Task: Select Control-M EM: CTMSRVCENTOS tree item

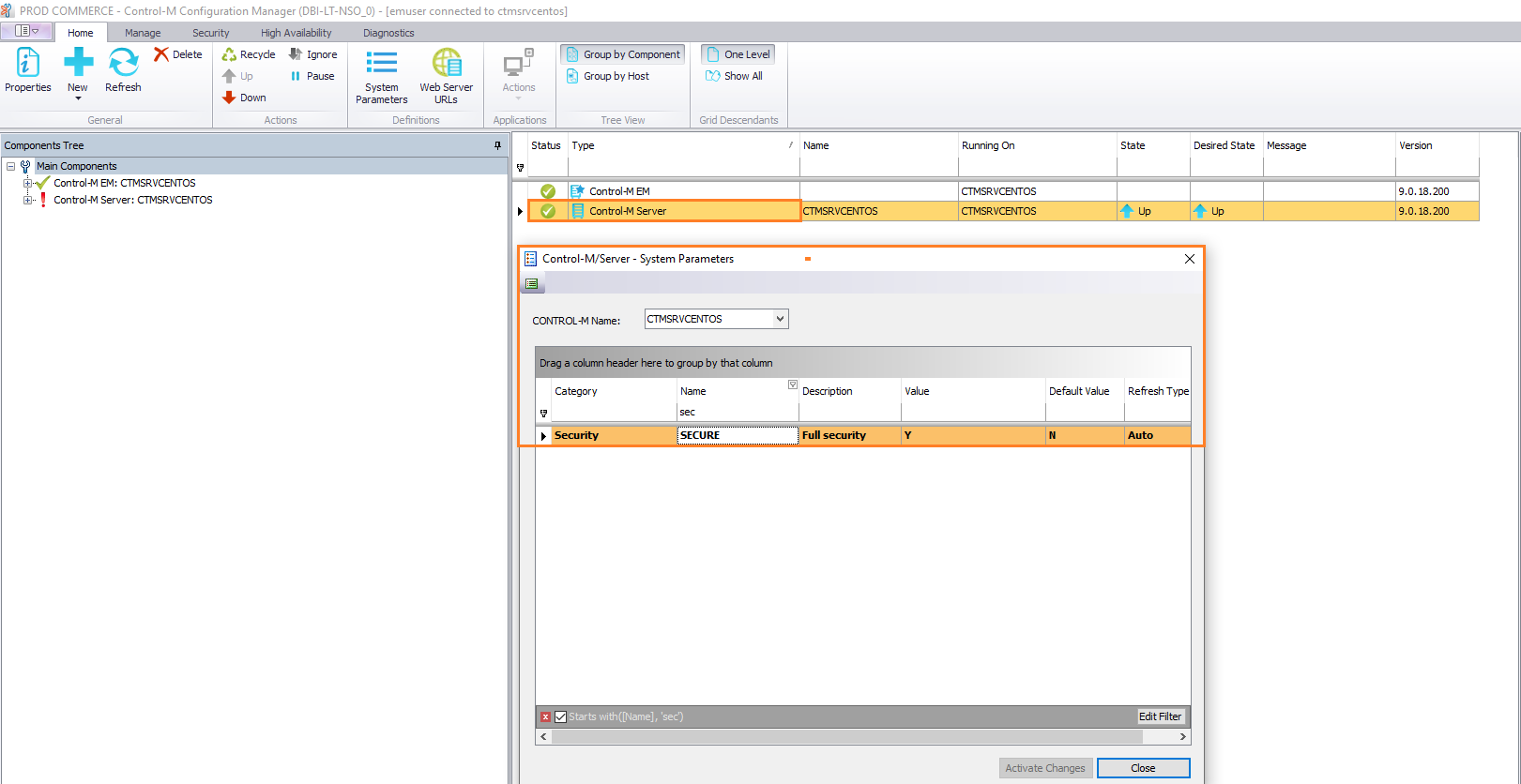Action: 124,183
